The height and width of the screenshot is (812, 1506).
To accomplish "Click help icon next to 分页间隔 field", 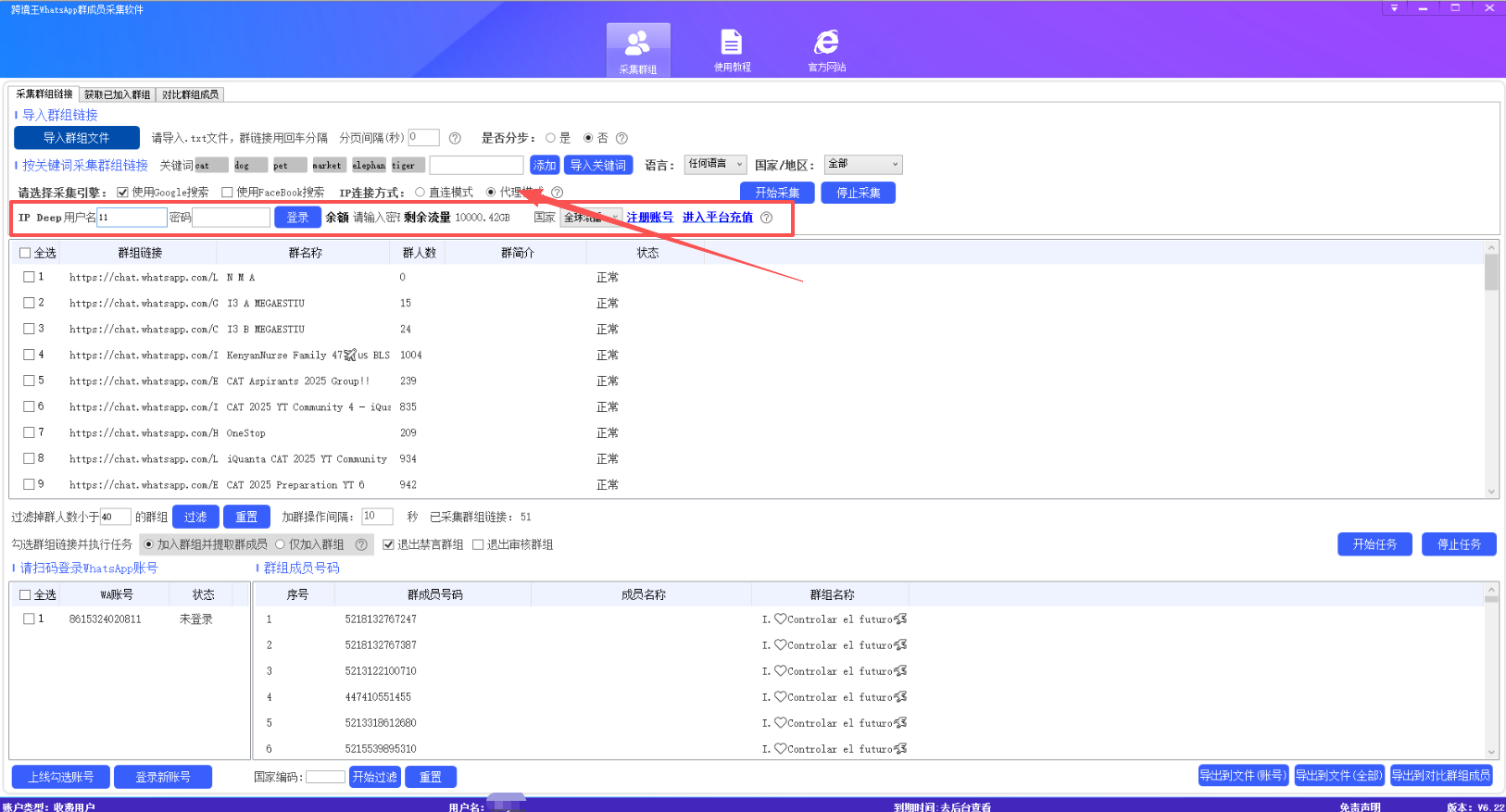I will [455, 138].
